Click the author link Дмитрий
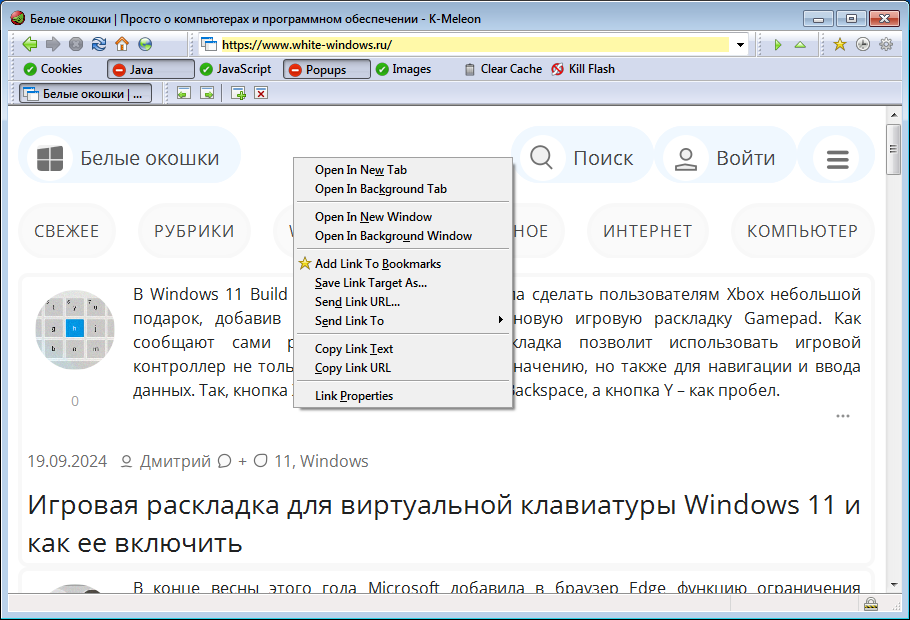This screenshot has width=910, height=620. pyautogui.click(x=175, y=462)
